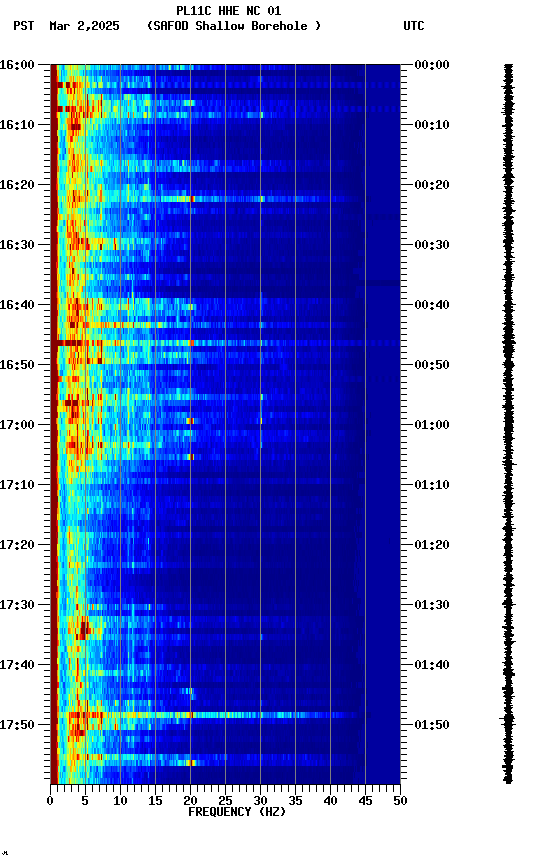Click the 15 Hz frequency axis label
This screenshot has width=552, height=864.
155,801
